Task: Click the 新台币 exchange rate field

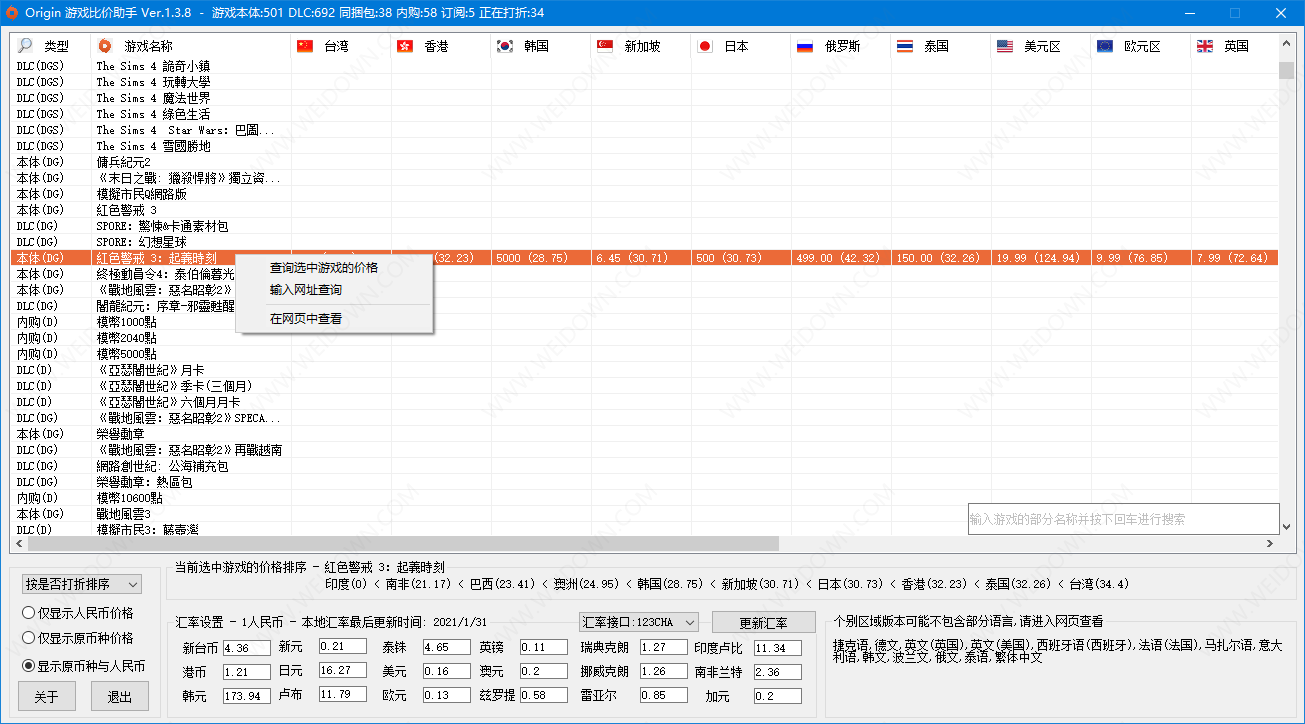Action: coord(246,648)
